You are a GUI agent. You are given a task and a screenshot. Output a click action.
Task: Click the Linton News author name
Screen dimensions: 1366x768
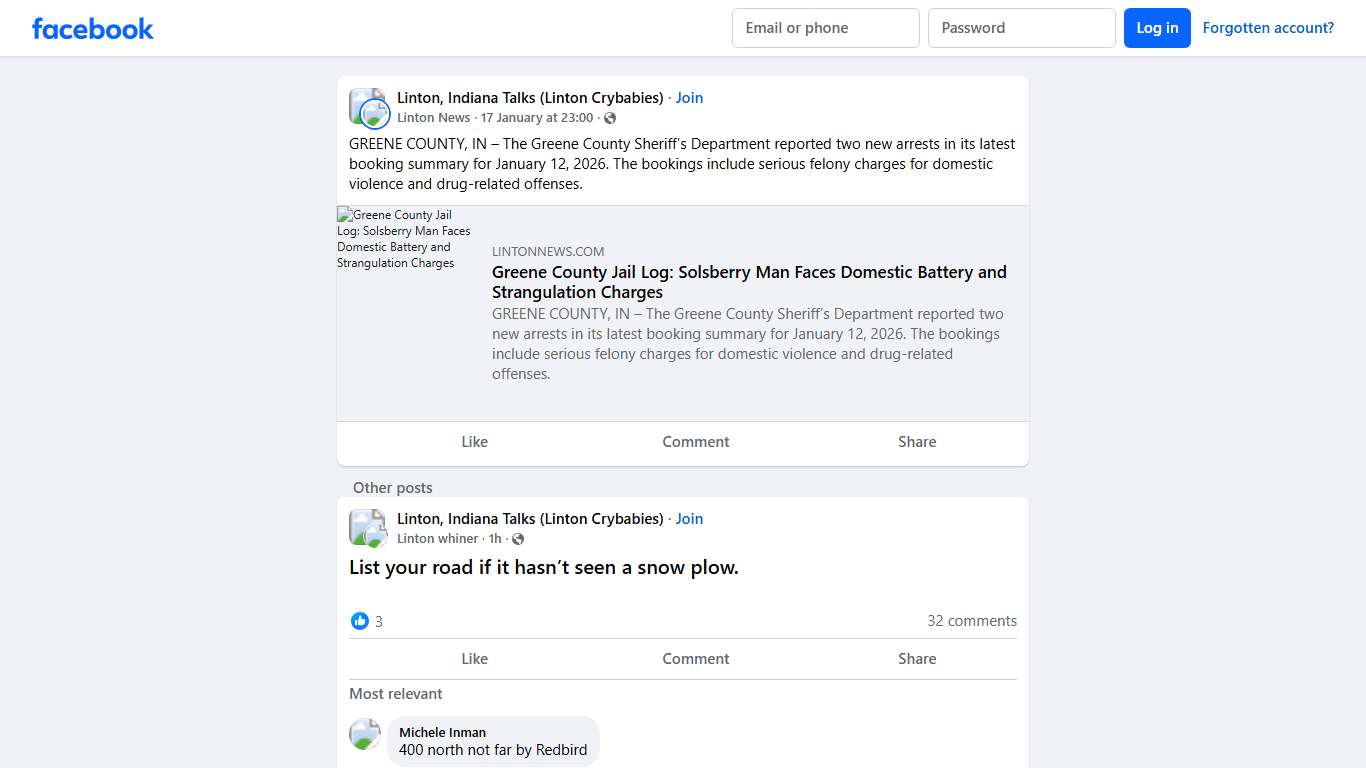point(432,117)
